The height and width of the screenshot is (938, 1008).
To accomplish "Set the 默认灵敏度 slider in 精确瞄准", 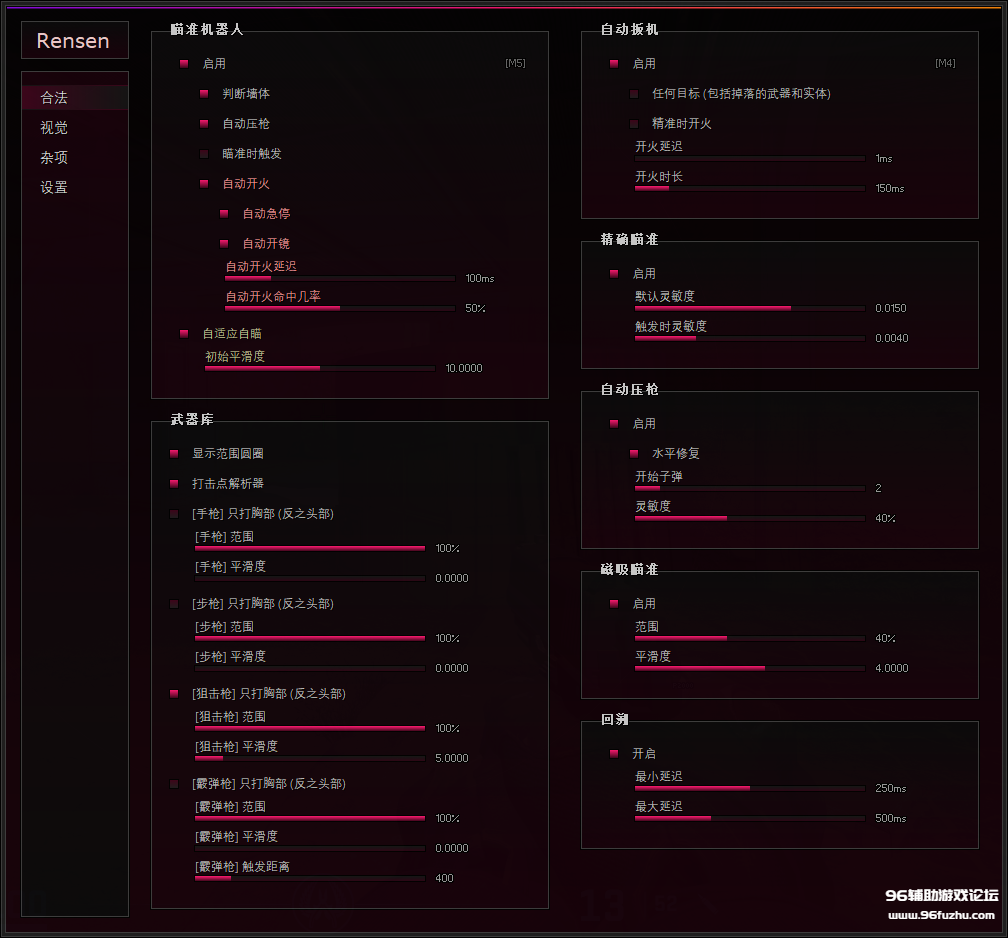I will coord(750,308).
